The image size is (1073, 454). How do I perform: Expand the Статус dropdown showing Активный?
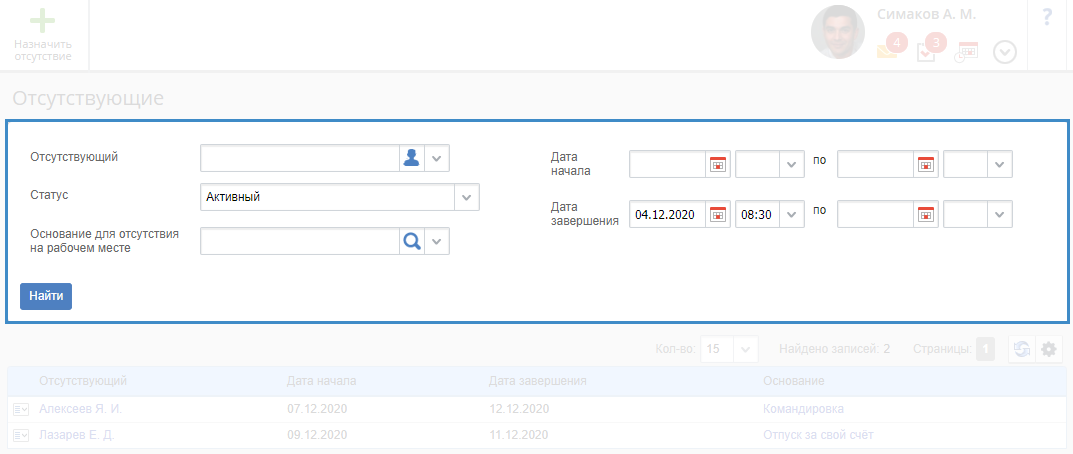coord(467,197)
